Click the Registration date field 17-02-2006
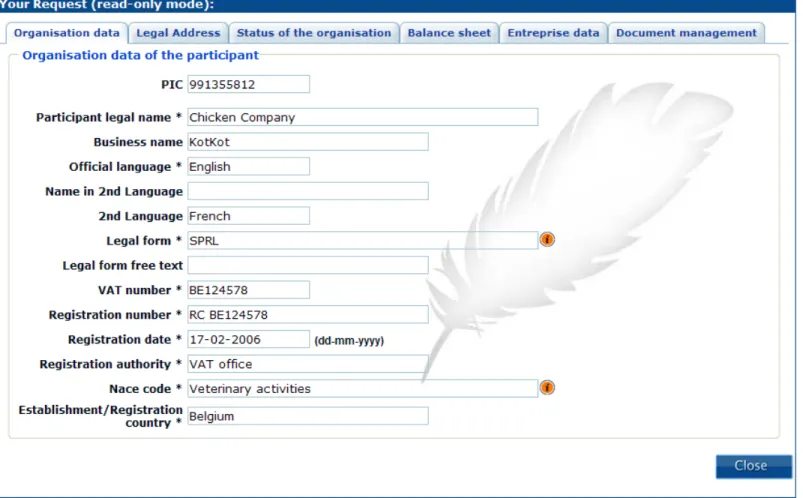The height and width of the screenshot is (498, 803). 248,339
